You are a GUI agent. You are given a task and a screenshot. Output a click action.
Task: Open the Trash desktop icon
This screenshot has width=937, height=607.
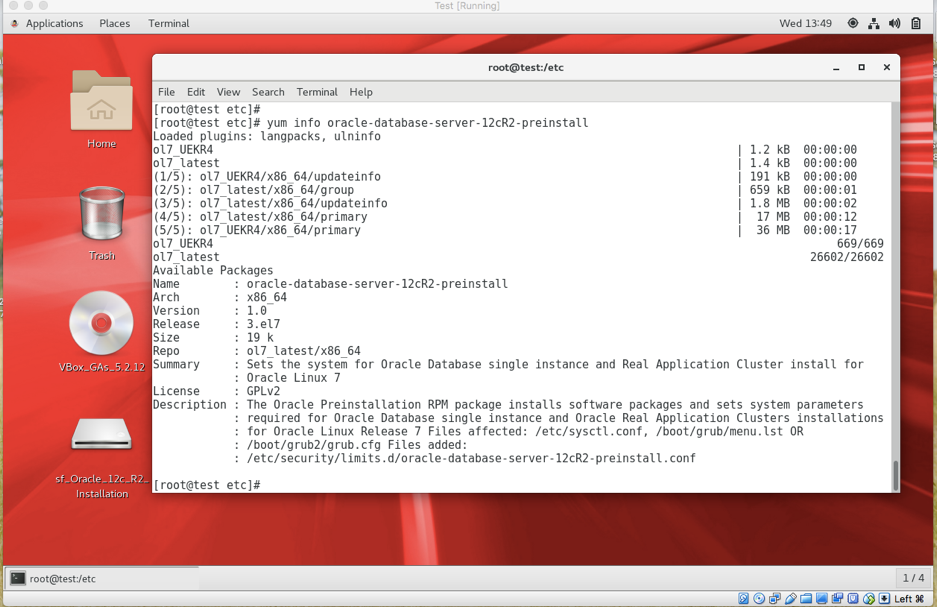(x=102, y=214)
